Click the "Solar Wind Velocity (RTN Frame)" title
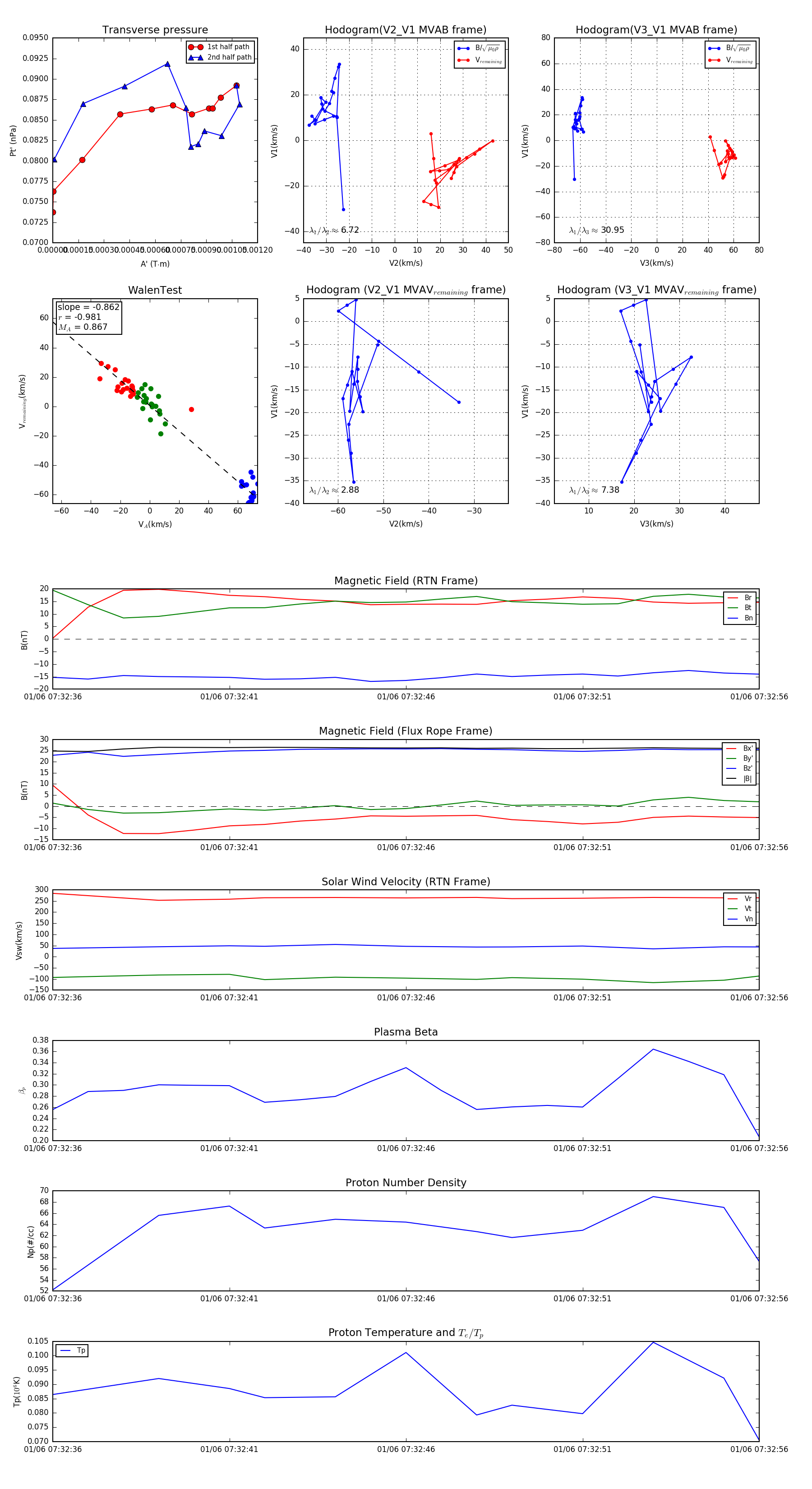 click(406, 882)
